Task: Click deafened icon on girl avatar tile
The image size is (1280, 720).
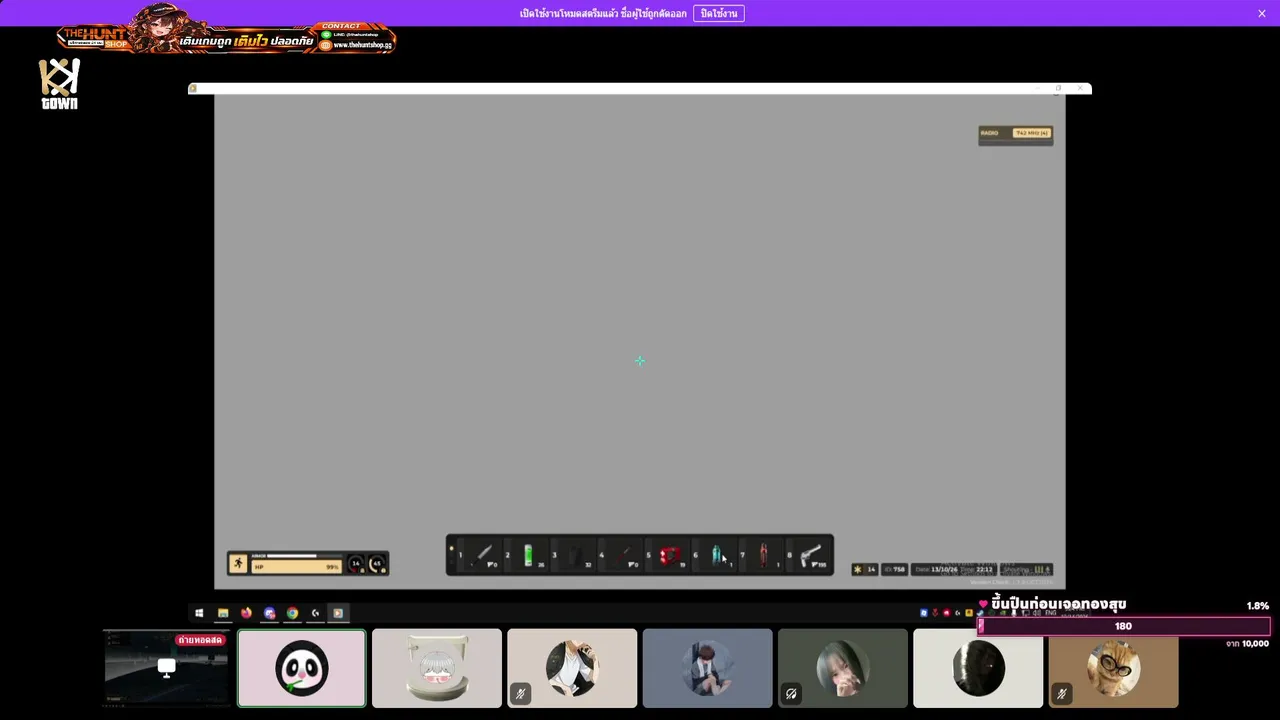Action: [x=791, y=693]
